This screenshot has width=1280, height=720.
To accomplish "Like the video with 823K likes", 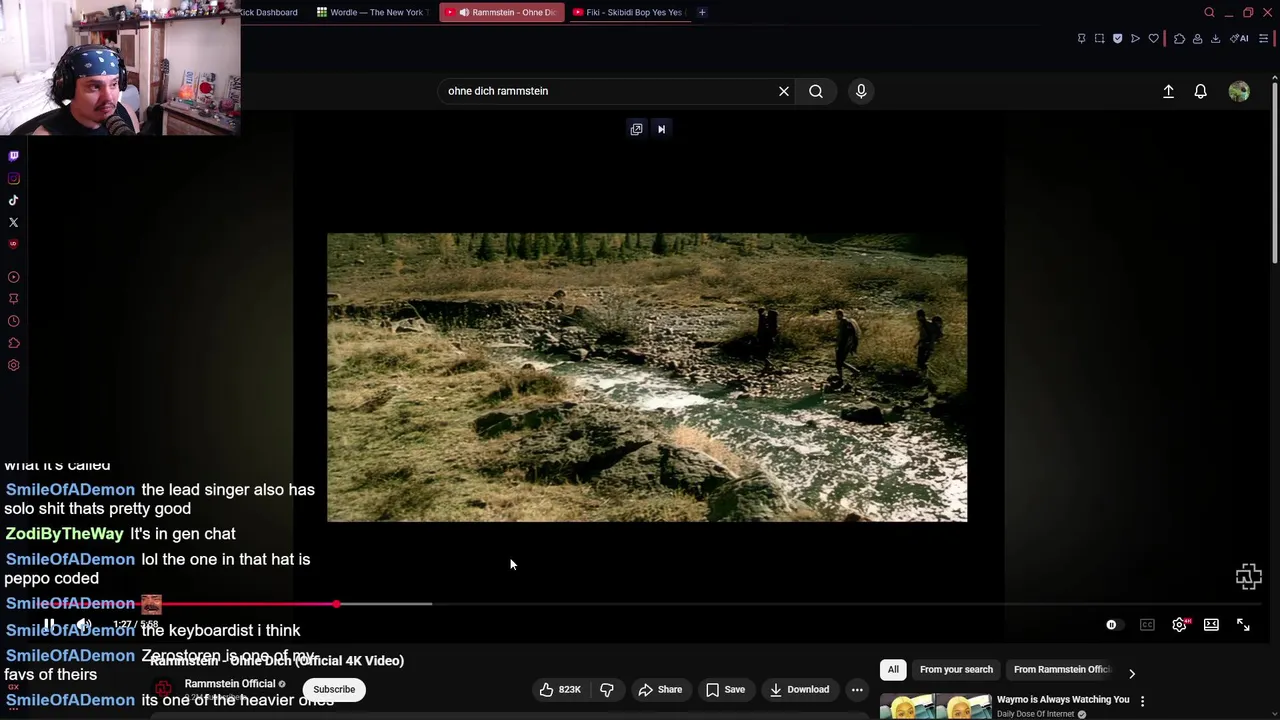I will click(560, 689).
